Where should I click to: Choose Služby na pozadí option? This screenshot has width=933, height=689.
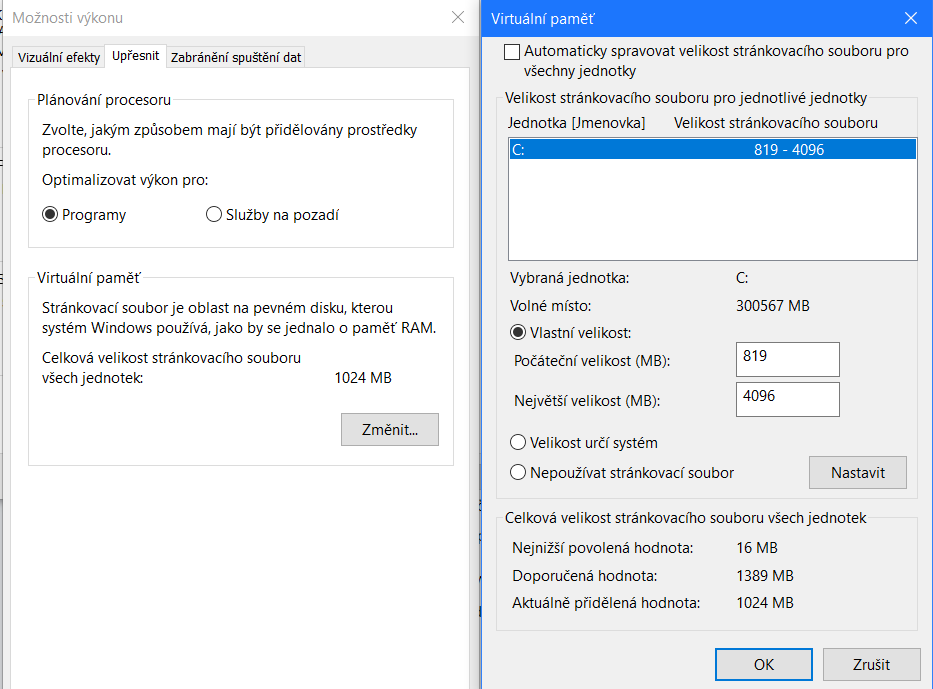(x=213, y=214)
